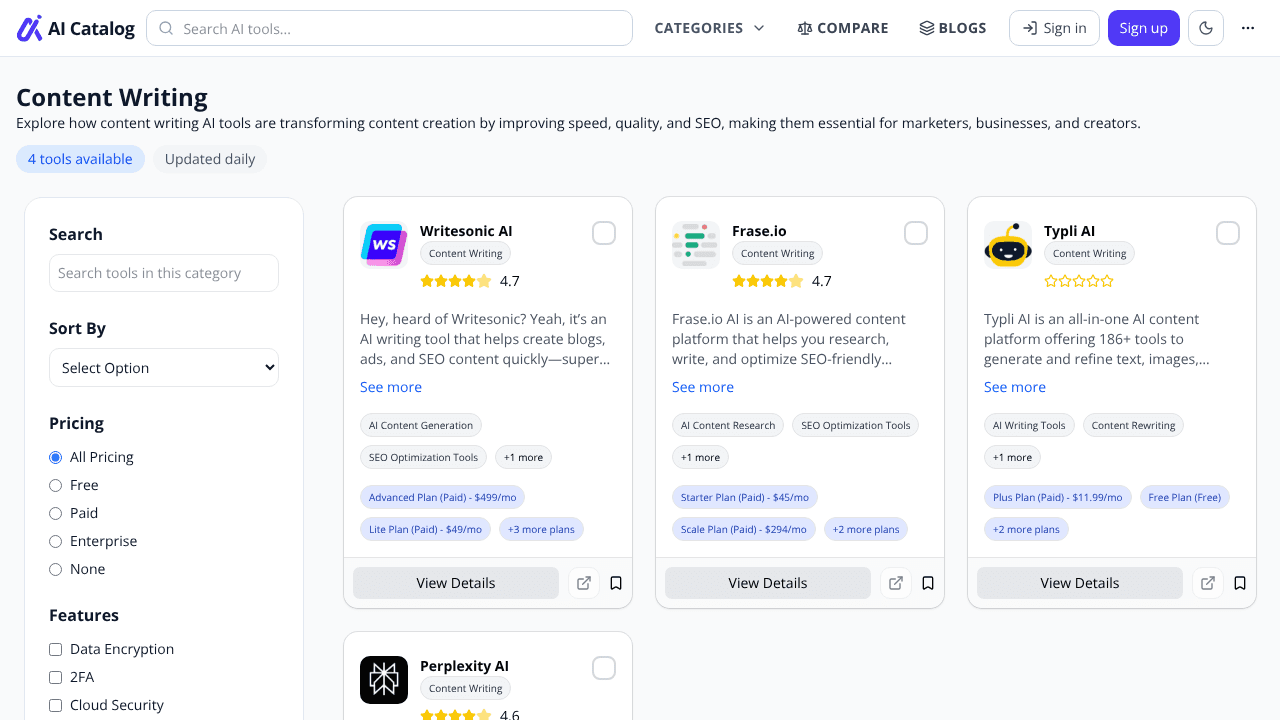Click Frase.io SEO Optimization Tools tag

click(856, 425)
